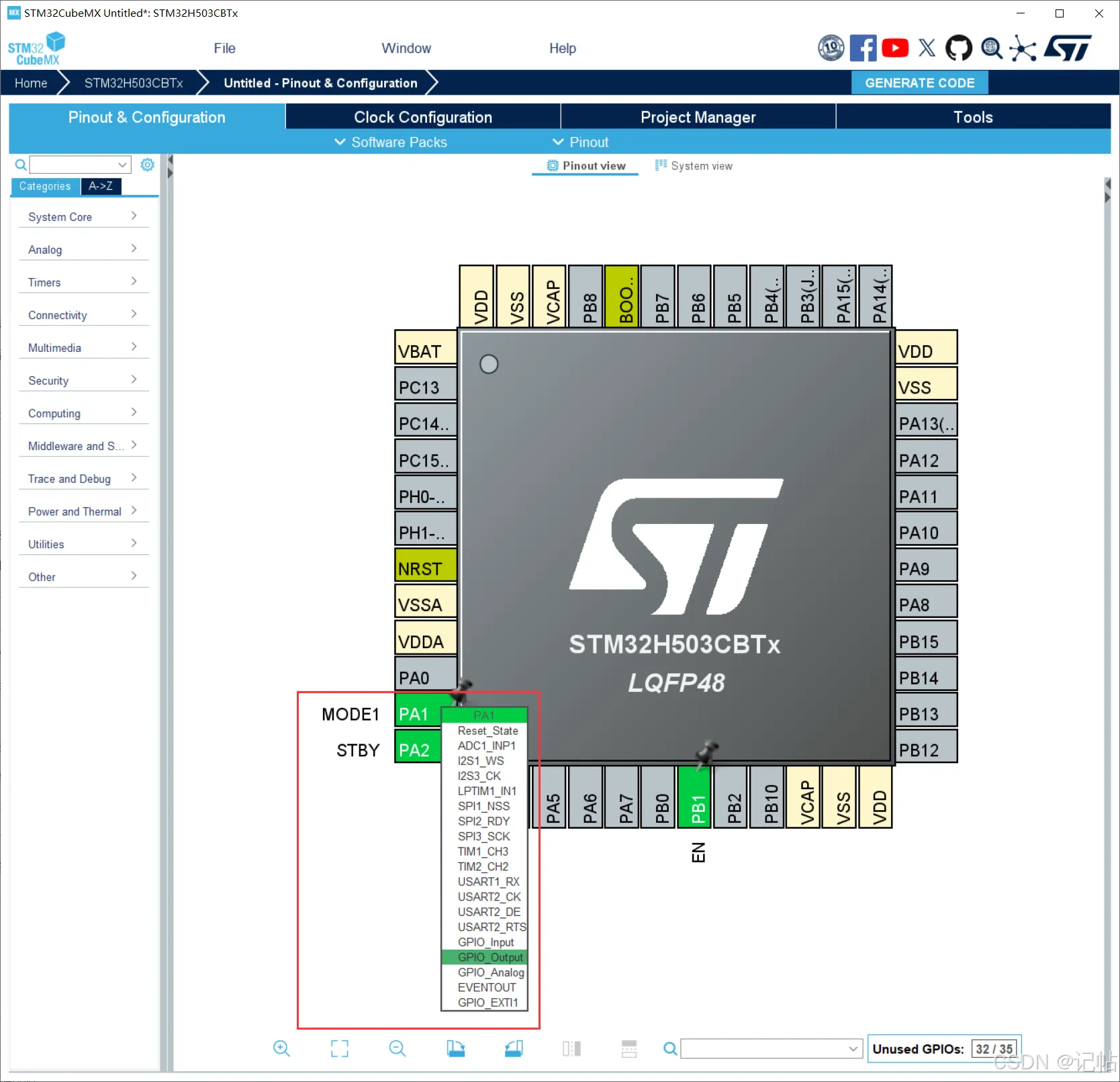Switch to the Clock Configuration tab
The image size is (1120, 1082).
click(423, 117)
